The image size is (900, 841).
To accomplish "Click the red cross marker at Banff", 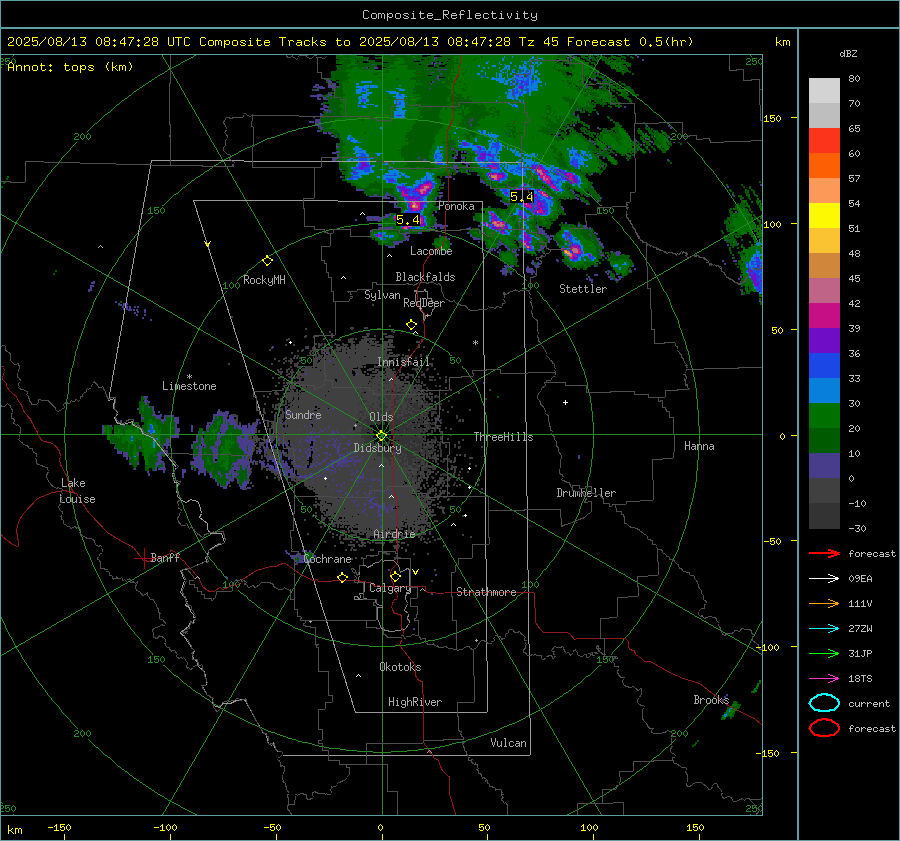I will pos(143,558).
